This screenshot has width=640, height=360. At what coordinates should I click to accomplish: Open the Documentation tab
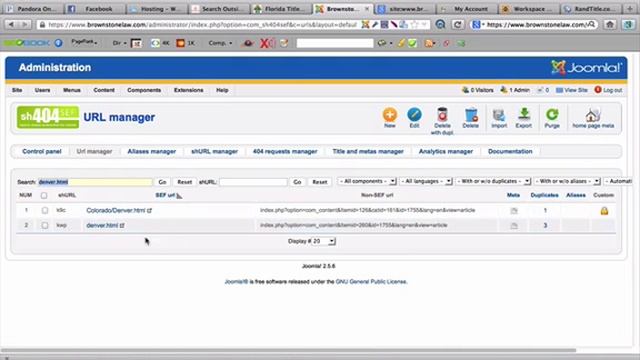(x=510, y=151)
